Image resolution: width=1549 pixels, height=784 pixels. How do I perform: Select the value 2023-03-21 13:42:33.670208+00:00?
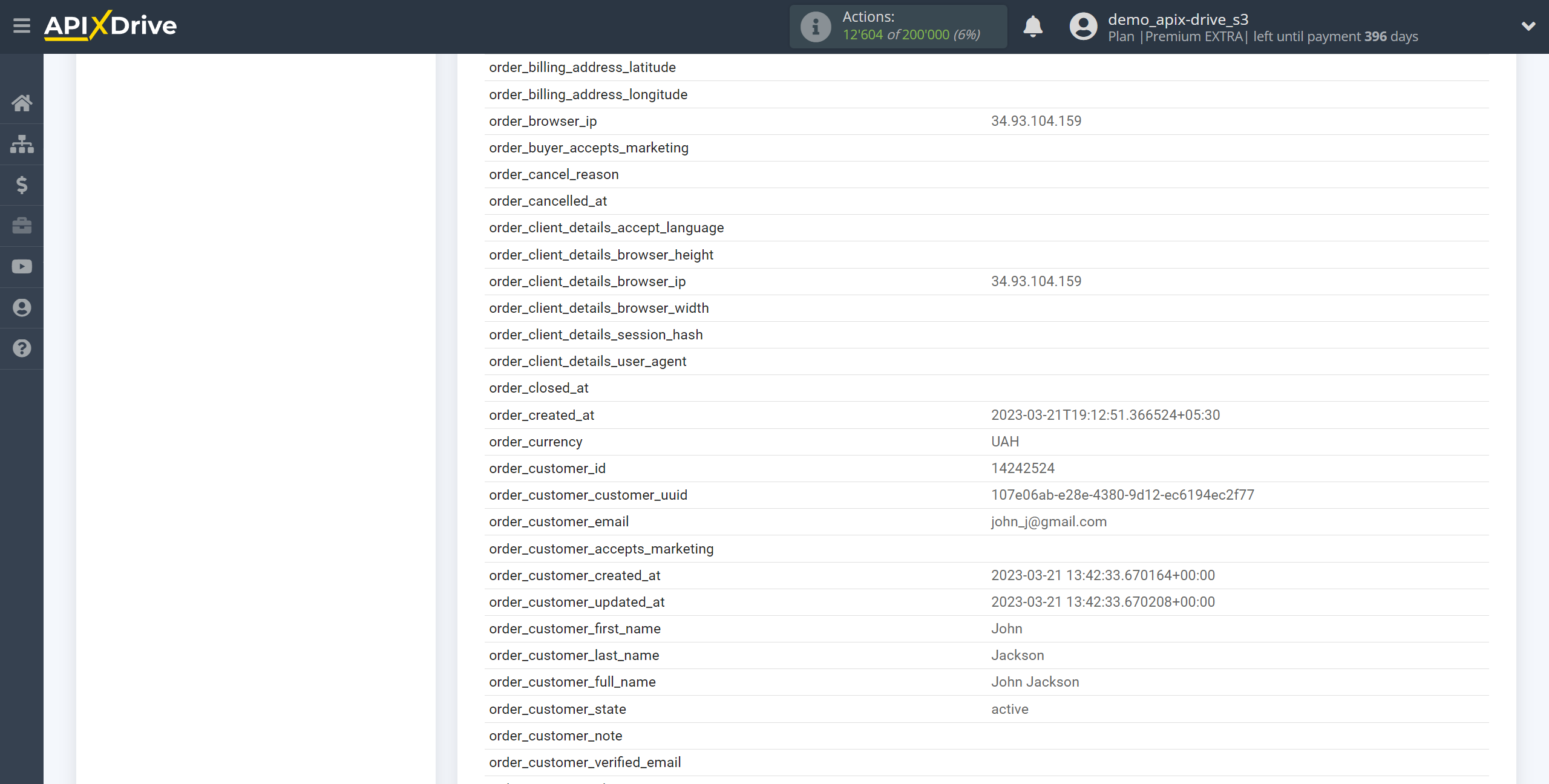coord(1103,602)
